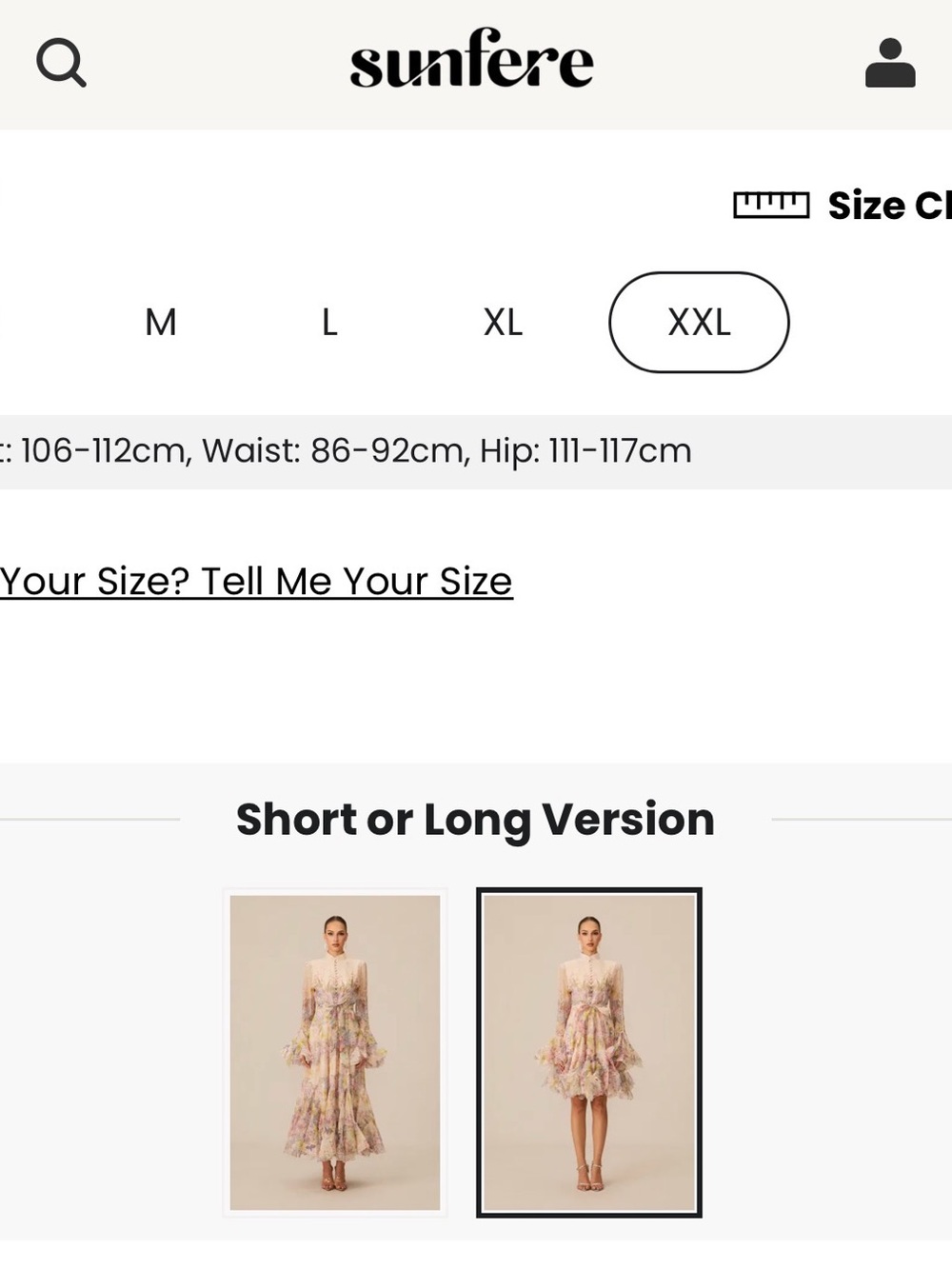
Task: Select size M
Action: [161, 323]
